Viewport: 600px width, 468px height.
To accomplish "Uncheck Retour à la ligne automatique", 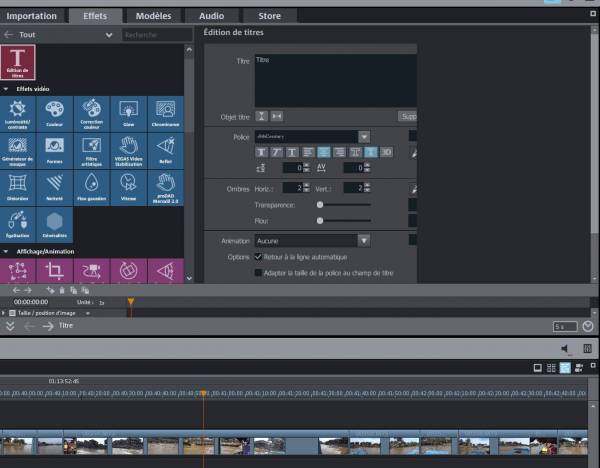I will click(x=259, y=257).
